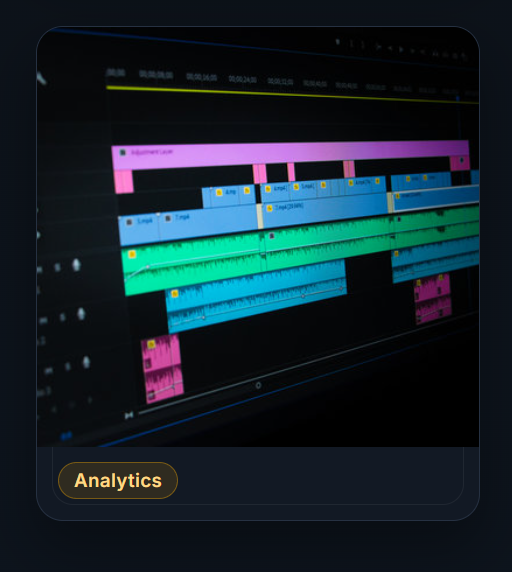Viewport: 512px width, 572px height.
Task: Toggle the S solo button beside the top microphone
Action: pyautogui.click(x=57, y=267)
